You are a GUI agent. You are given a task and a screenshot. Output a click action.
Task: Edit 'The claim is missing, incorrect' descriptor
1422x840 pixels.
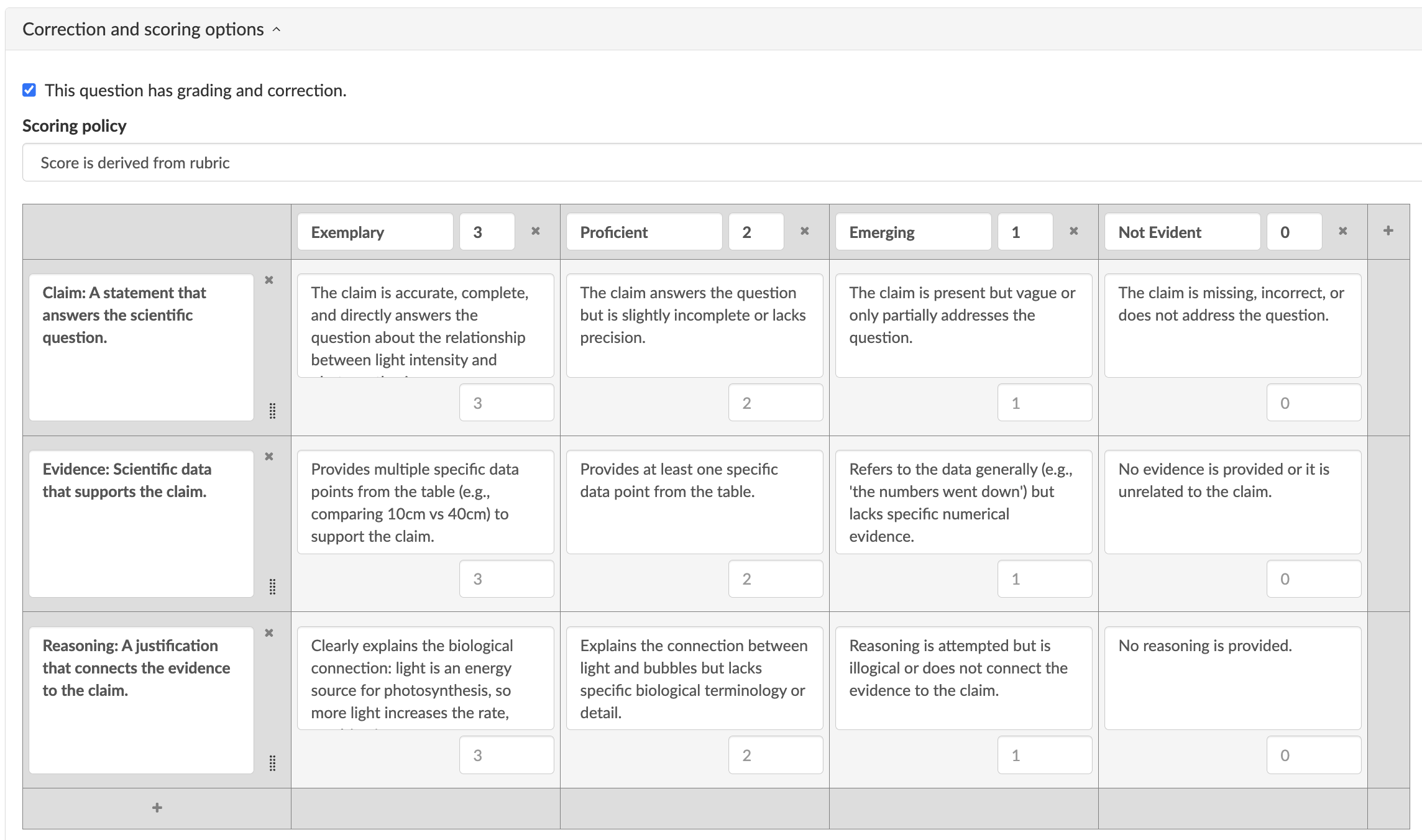click(1233, 326)
